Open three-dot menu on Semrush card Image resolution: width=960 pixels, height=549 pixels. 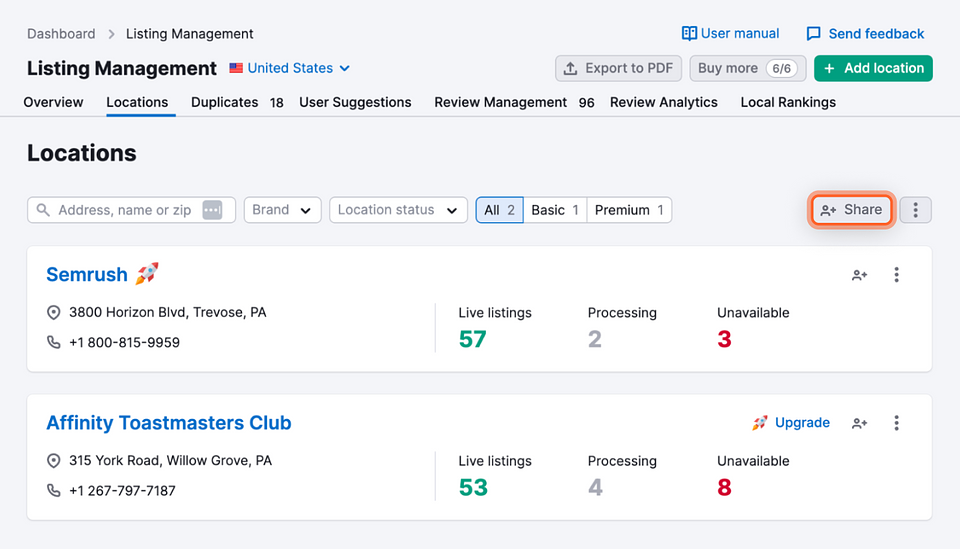point(896,275)
